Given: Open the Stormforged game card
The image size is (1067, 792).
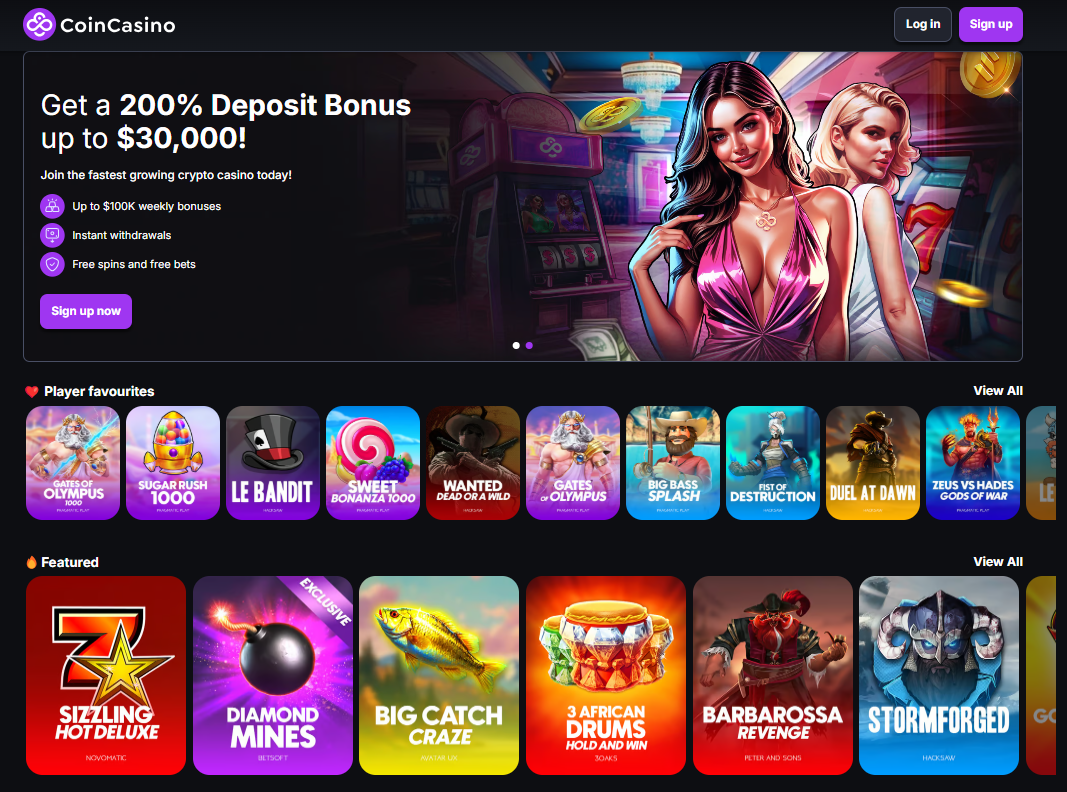Looking at the screenshot, I should point(939,676).
